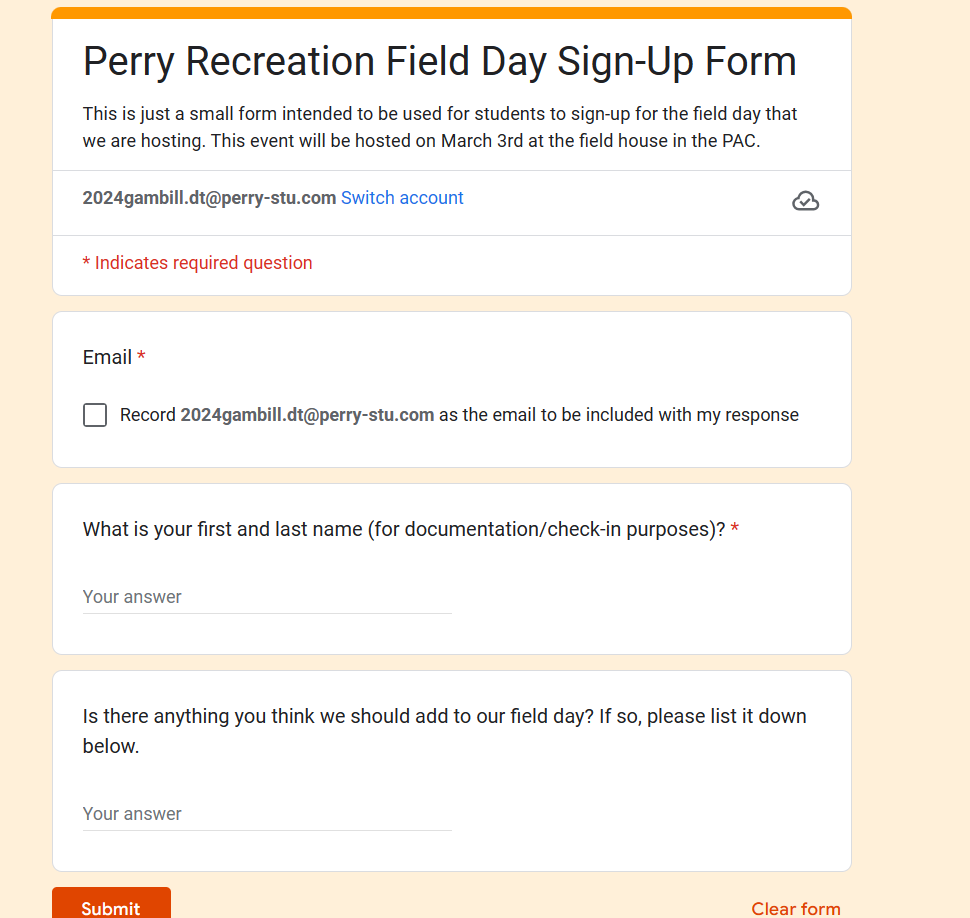Click the red asterisk beside Email
This screenshot has width=970, height=918.
(x=141, y=357)
